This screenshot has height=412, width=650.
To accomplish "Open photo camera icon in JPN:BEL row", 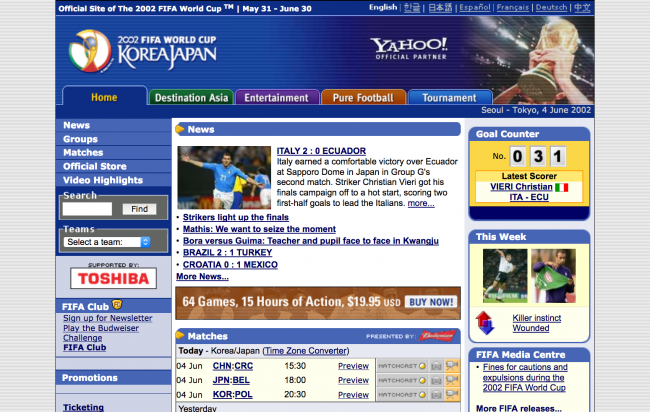I will pyautogui.click(x=436, y=380).
